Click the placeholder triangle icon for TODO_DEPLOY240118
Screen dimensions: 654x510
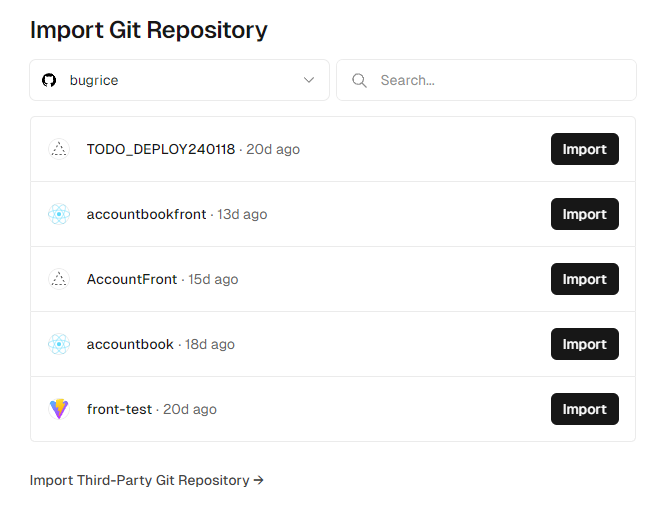click(59, 149)
